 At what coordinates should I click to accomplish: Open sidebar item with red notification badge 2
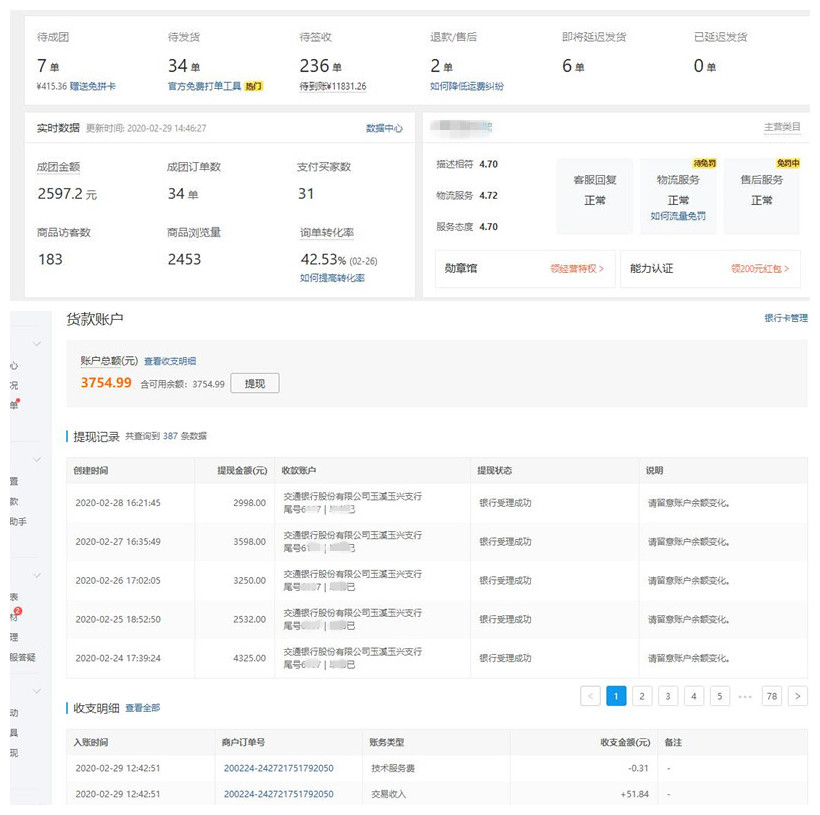[x=15, y=617]
